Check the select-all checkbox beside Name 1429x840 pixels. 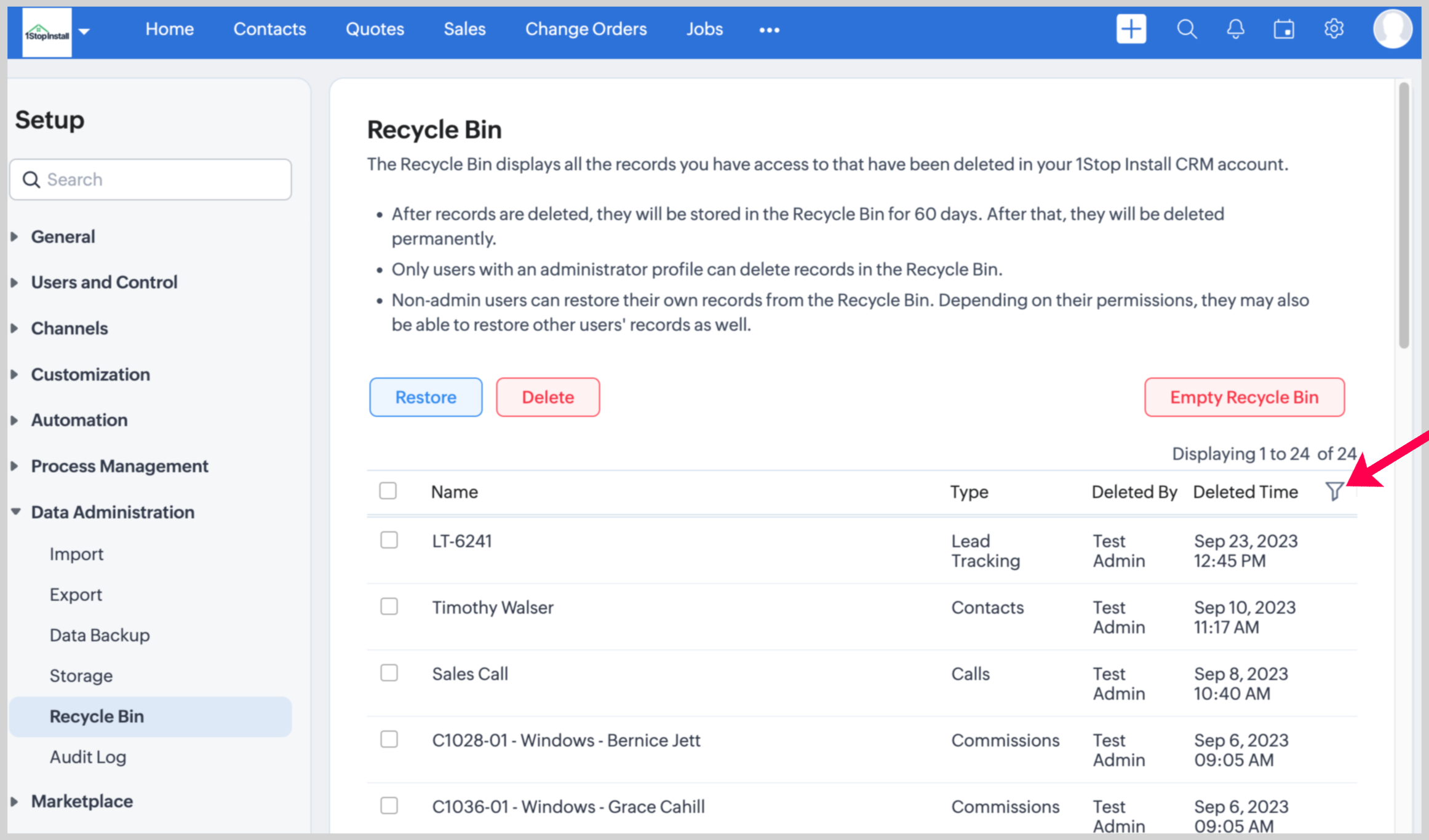click(x=388, y=491)
